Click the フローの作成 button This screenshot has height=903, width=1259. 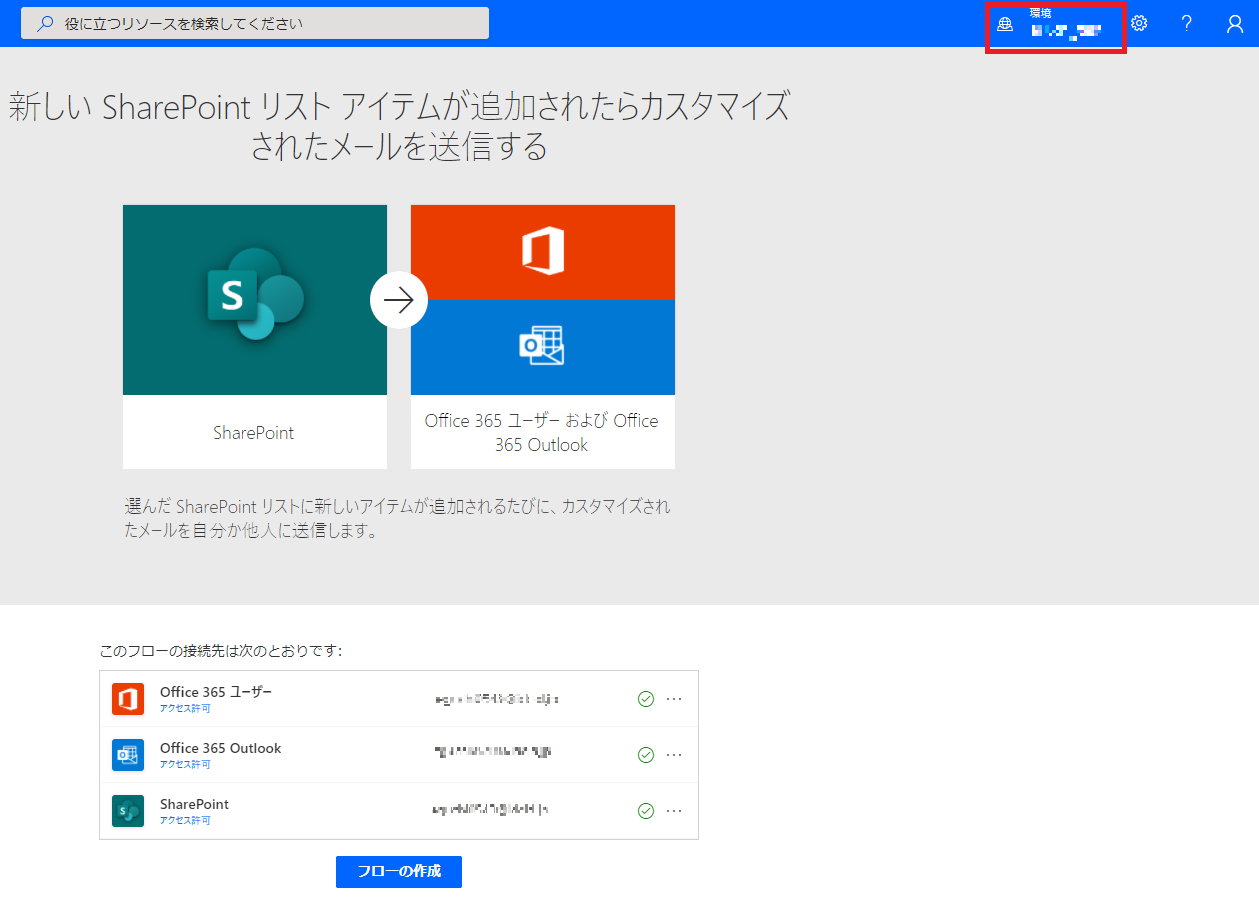[x=399, y=871]
